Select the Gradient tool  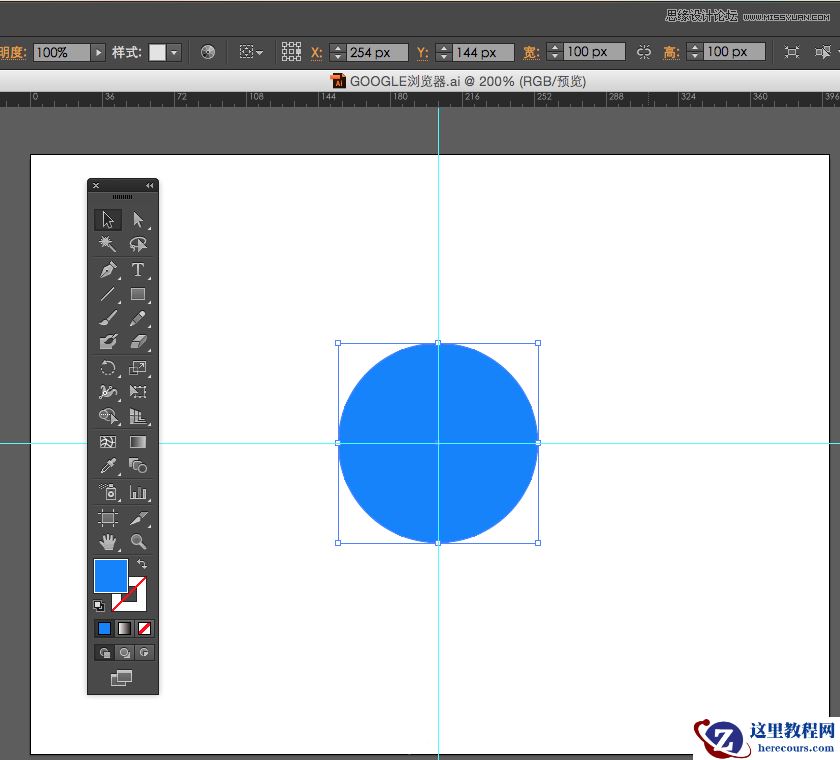point(137,441)
